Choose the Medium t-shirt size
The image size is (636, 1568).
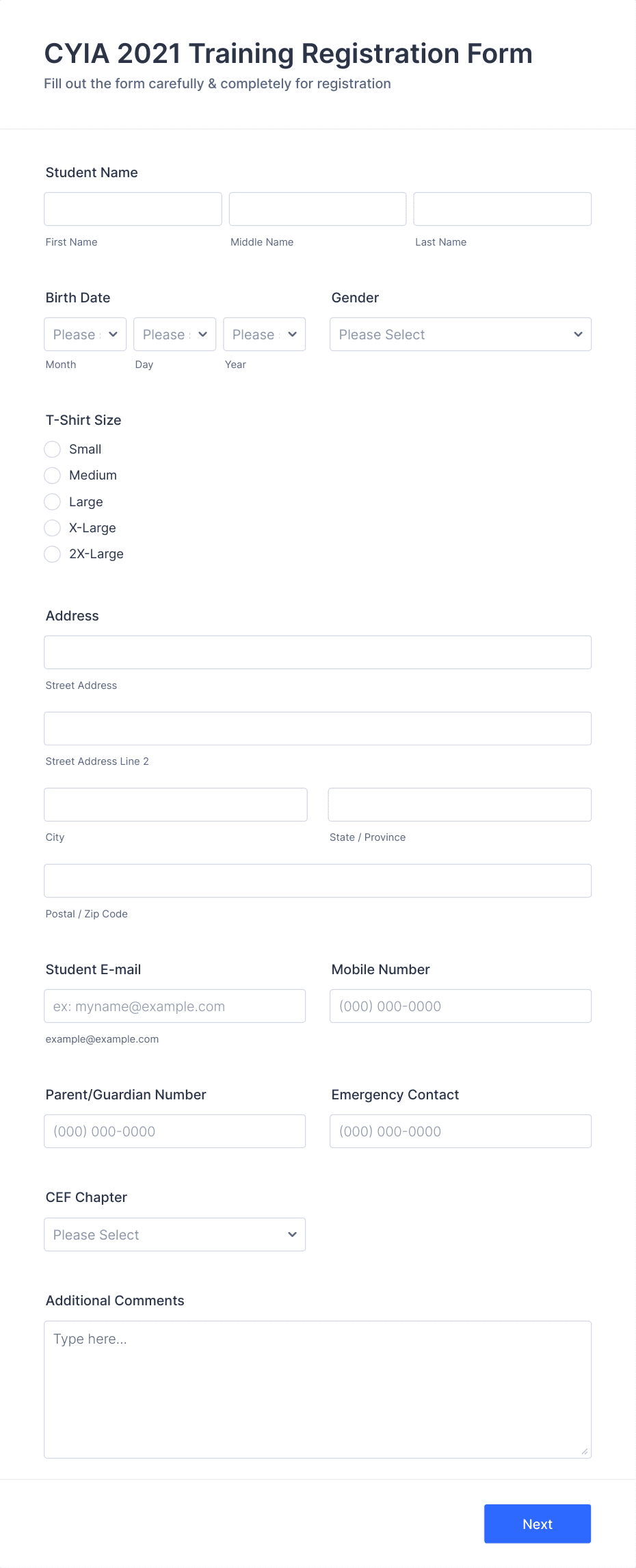[x=52, y=475]
